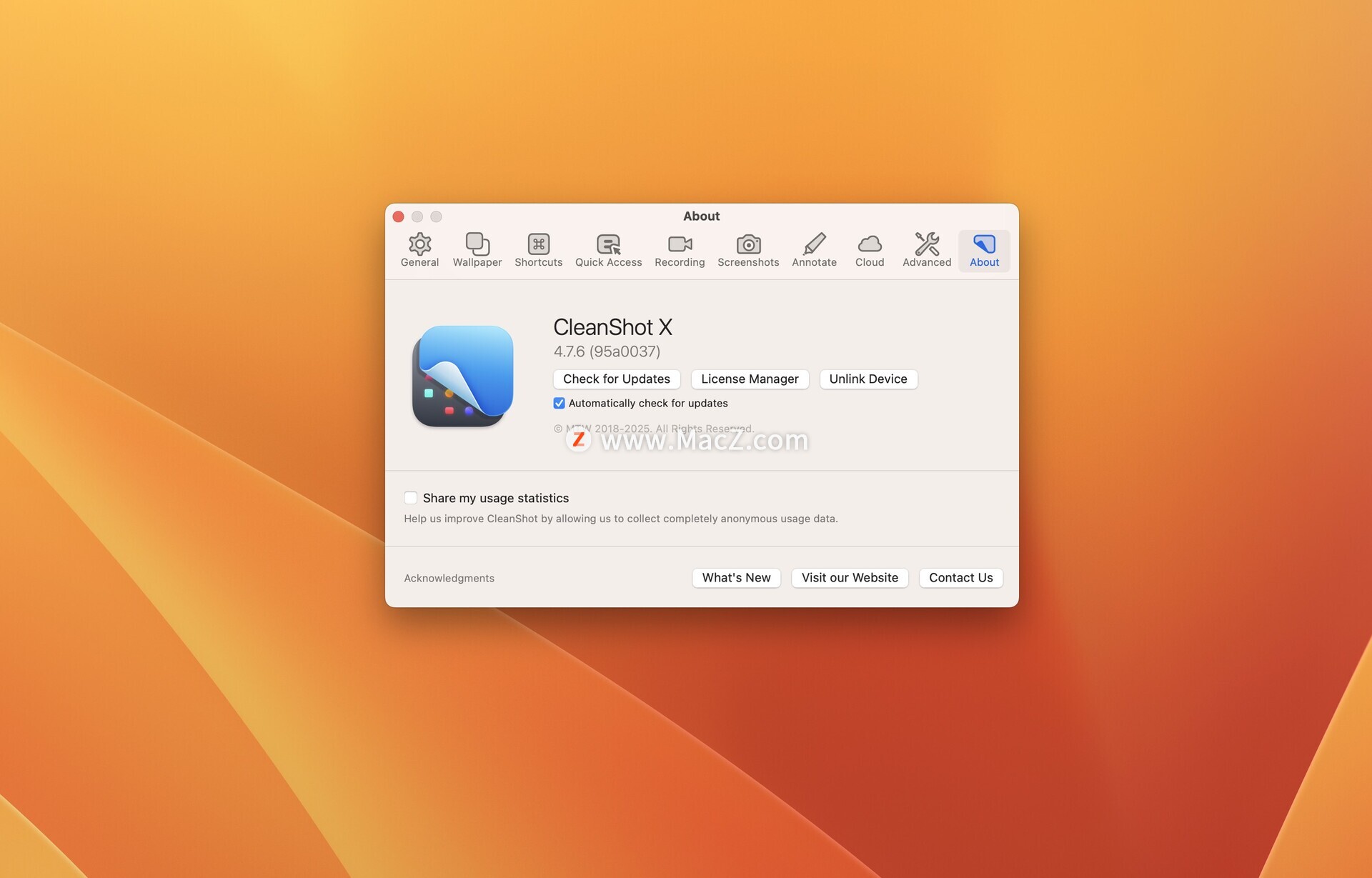
Task: Switch to Recording settings
Action: (x=680, y=250)
